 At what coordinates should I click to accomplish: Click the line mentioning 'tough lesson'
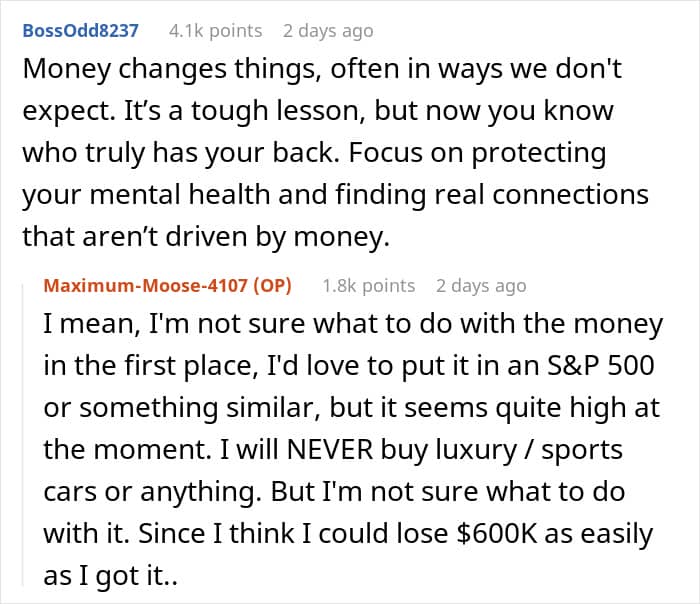tap(318, 111)
